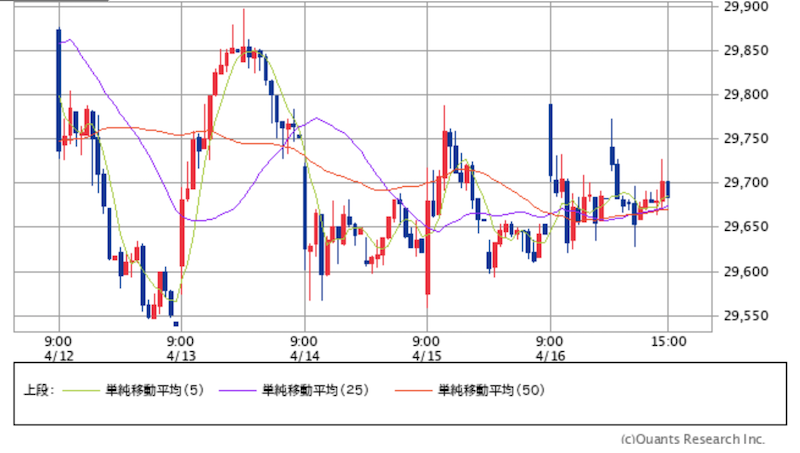Click the 単純移動平均(25) legend label

pyautogui.click(x=315, y=390)
